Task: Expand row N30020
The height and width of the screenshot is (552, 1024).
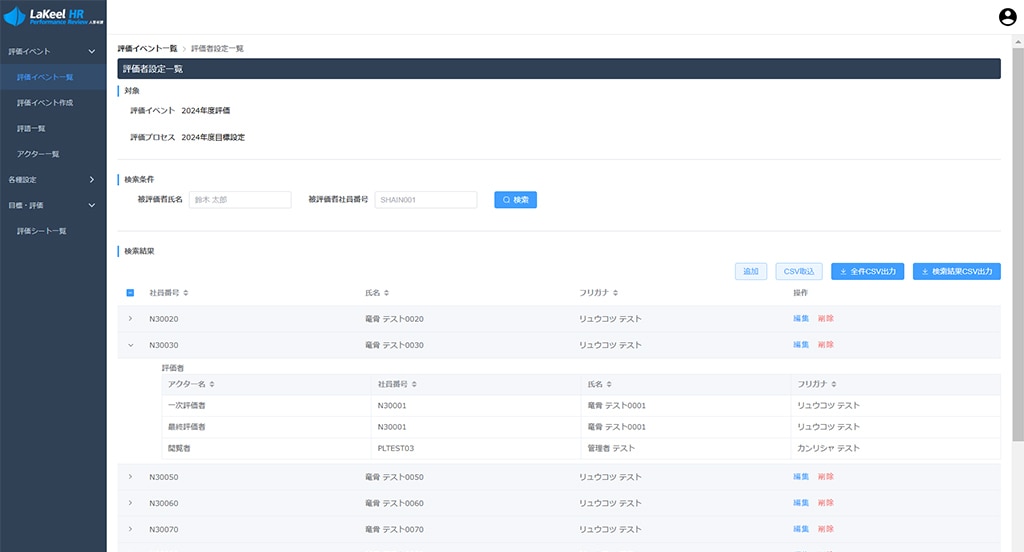Action: [x=131, y=319]
